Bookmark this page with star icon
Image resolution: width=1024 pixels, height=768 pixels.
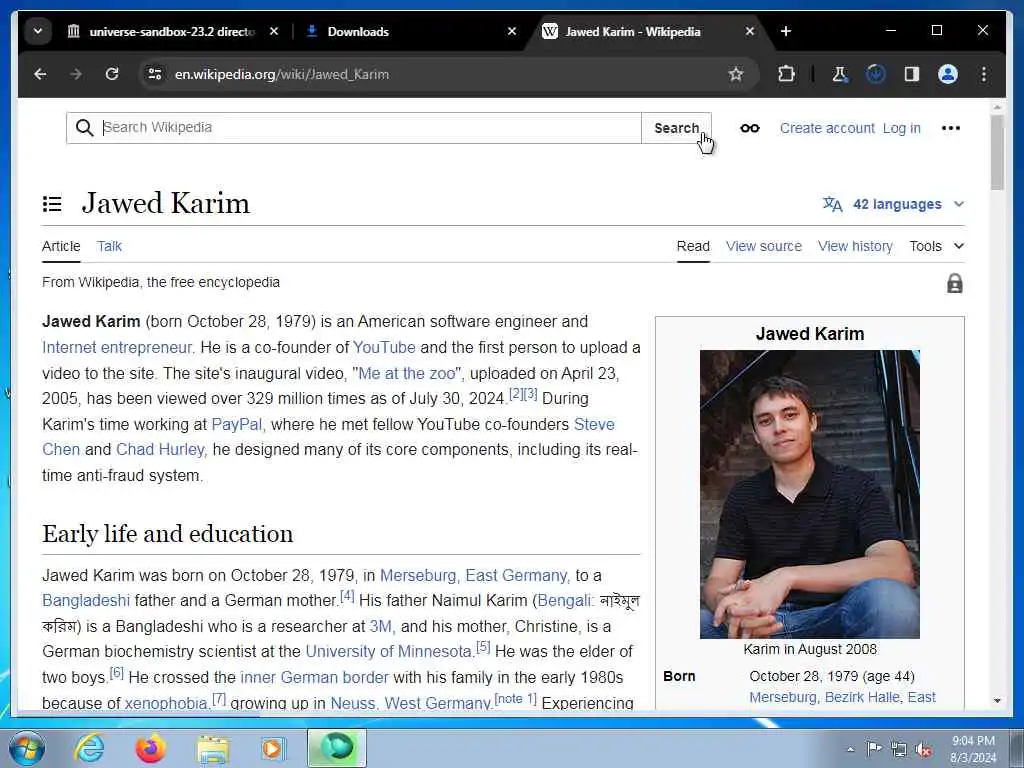pos(736,74)
